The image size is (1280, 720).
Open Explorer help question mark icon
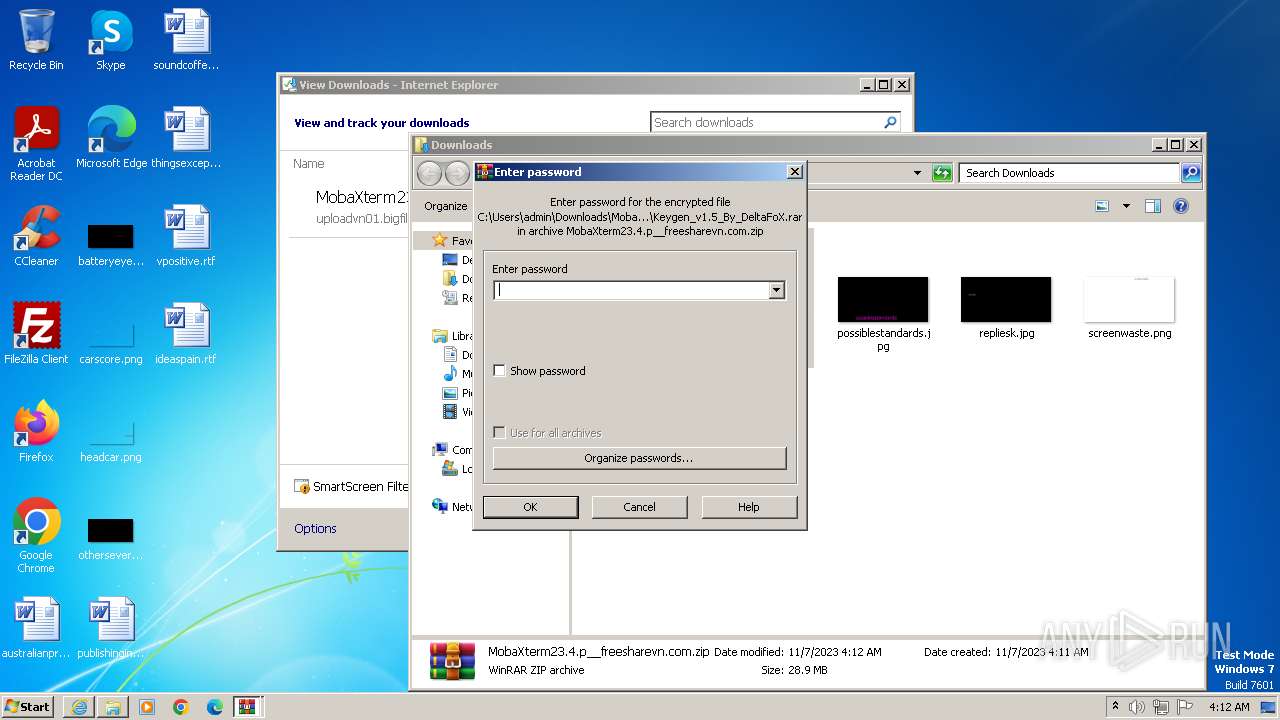point(1181,206)
